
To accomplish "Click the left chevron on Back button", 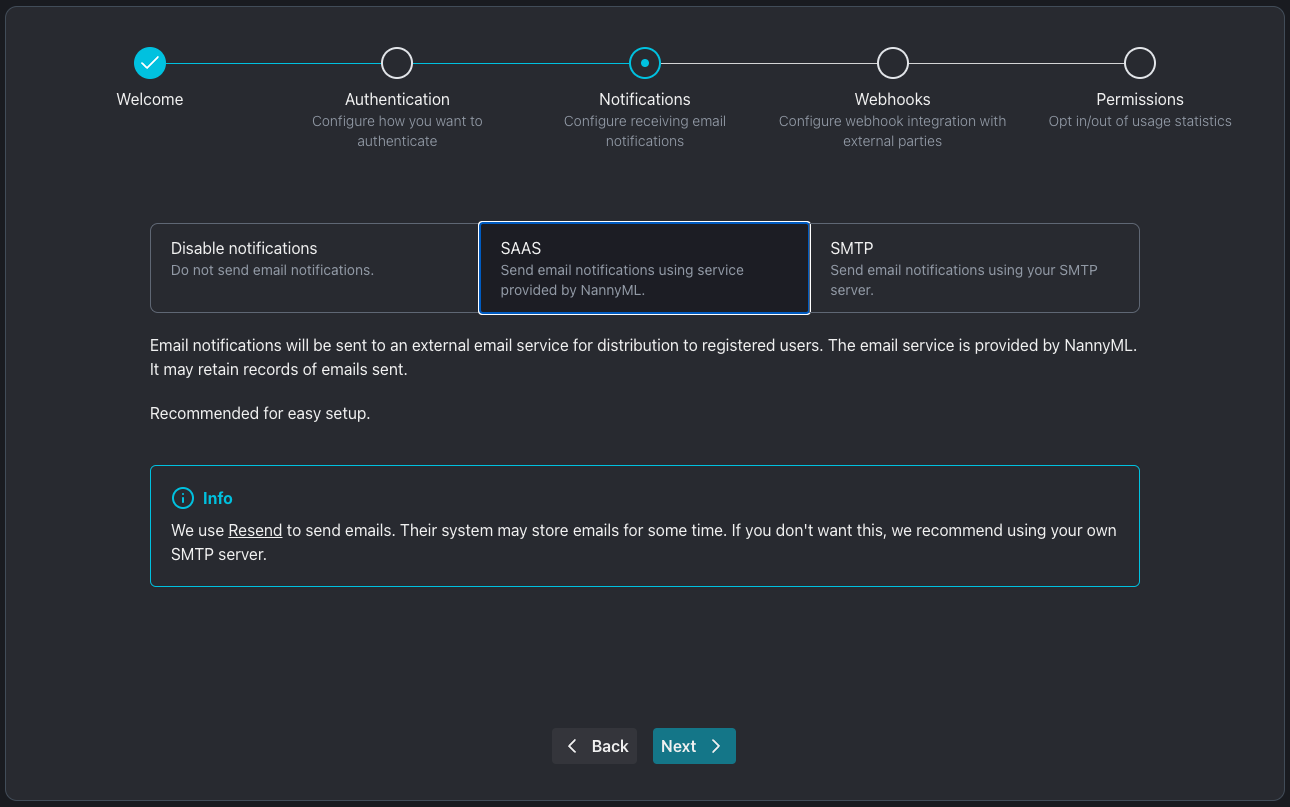I will [x=572, y=746].
